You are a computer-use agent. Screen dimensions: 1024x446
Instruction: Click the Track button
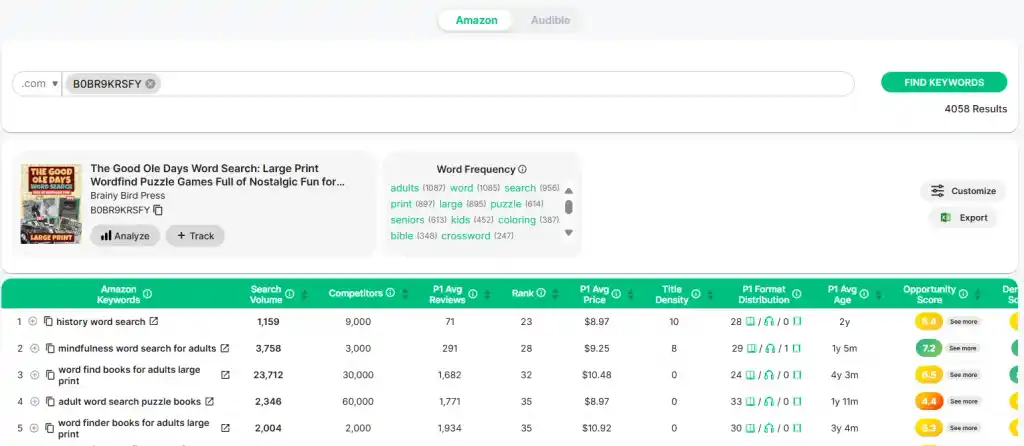[195, 236]
